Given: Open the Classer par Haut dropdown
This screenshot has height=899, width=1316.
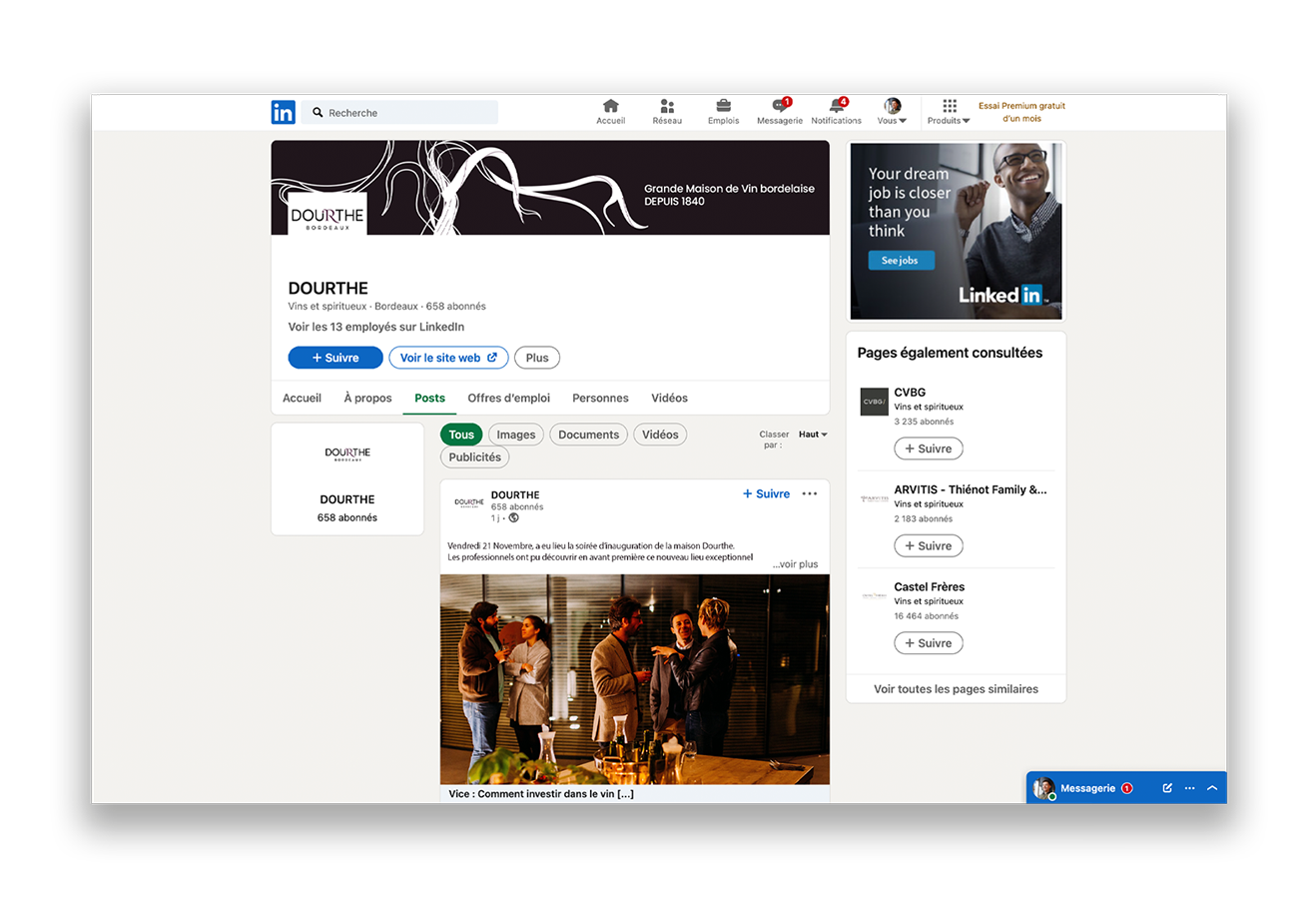Looking at the screenshot, I should pyautogui.click(x=813, y=435).
